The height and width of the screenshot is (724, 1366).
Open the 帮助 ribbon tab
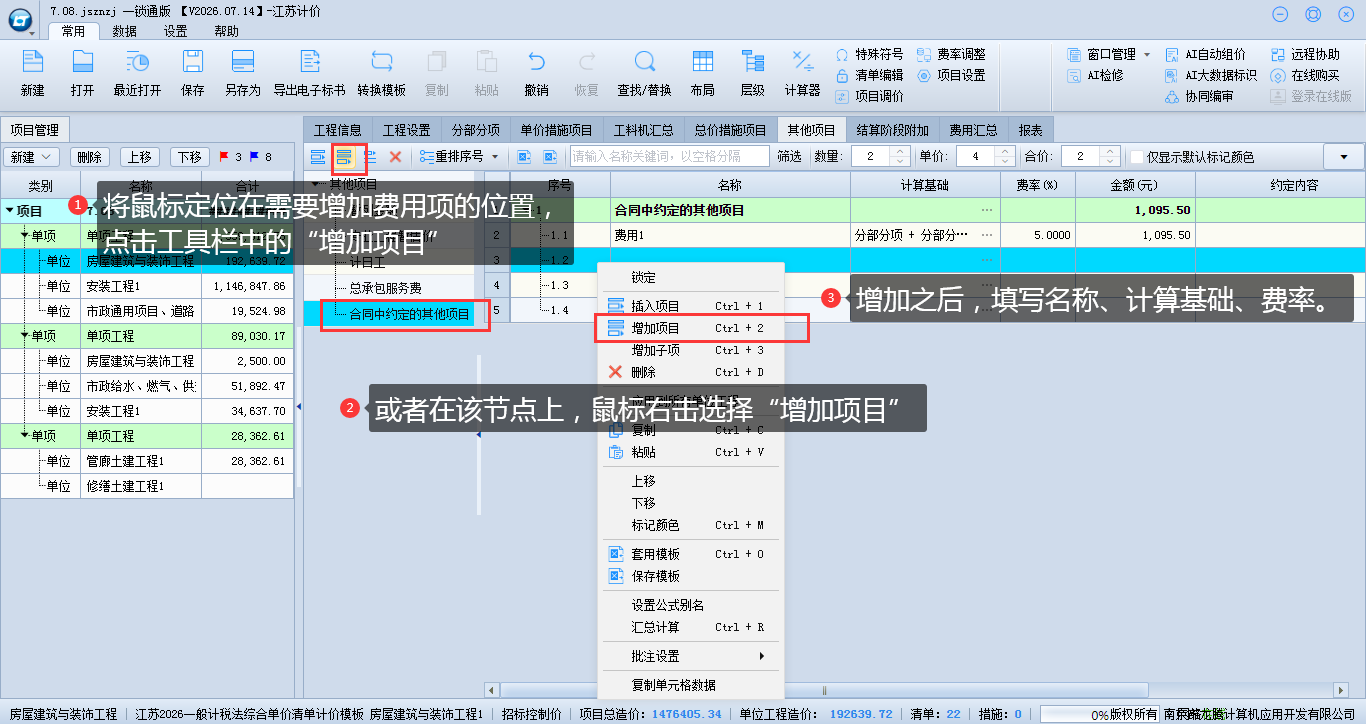pos(226,31)
